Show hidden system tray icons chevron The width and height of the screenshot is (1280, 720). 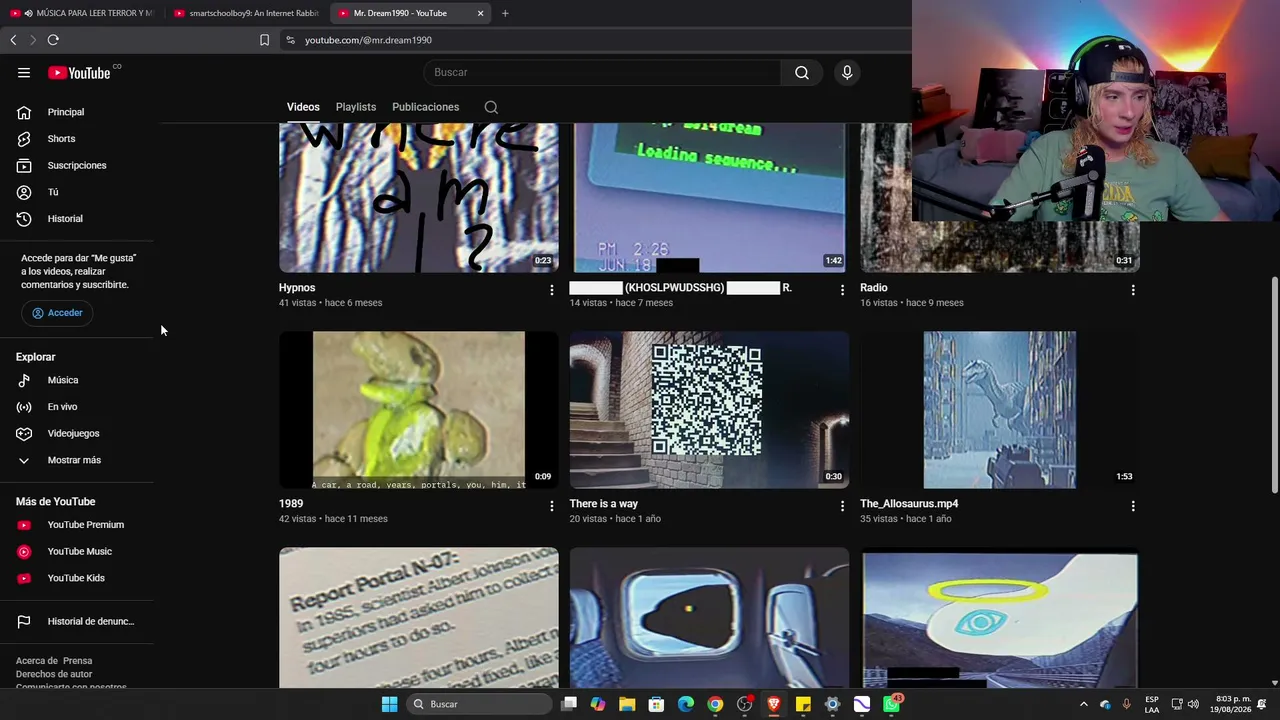tap(1083, 704)
